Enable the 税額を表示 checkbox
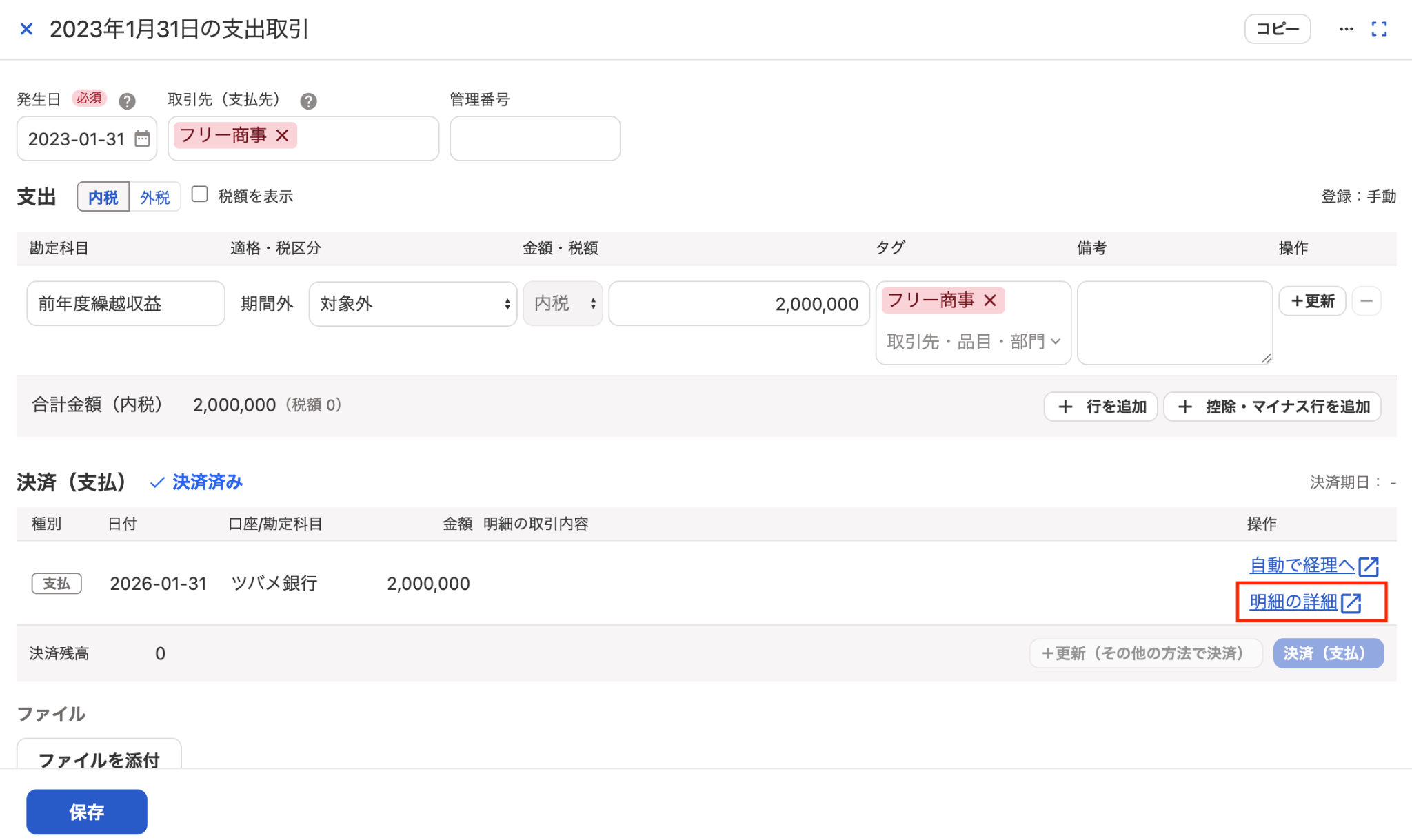This screenshot has width=1412, height=840. (x=200, y=194)
